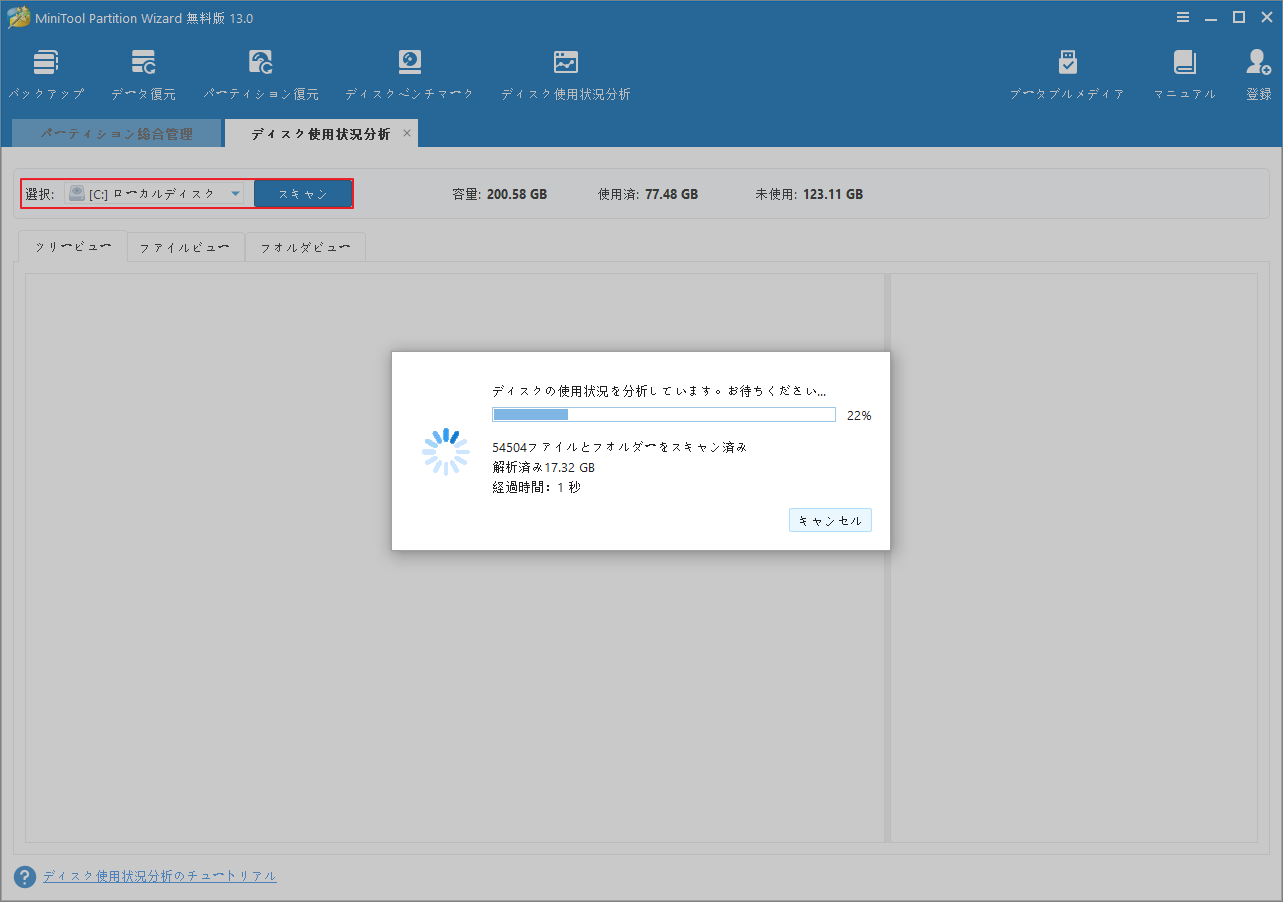Open ディスク使用状況分析 from the toolbar

tap(565, 72)
